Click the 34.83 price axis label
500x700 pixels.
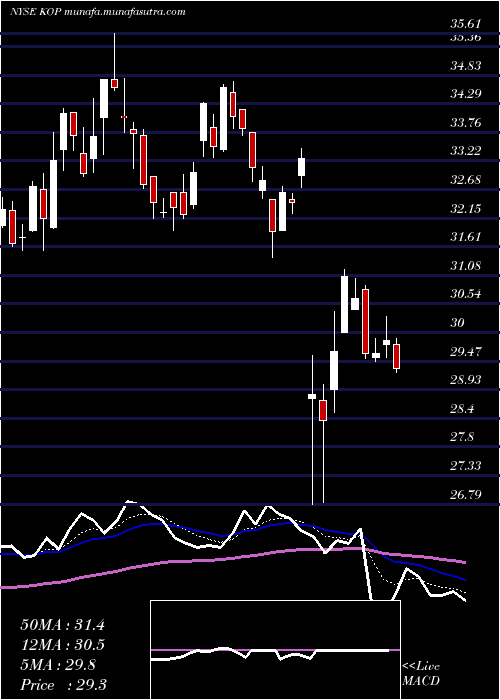pos(466,66)
